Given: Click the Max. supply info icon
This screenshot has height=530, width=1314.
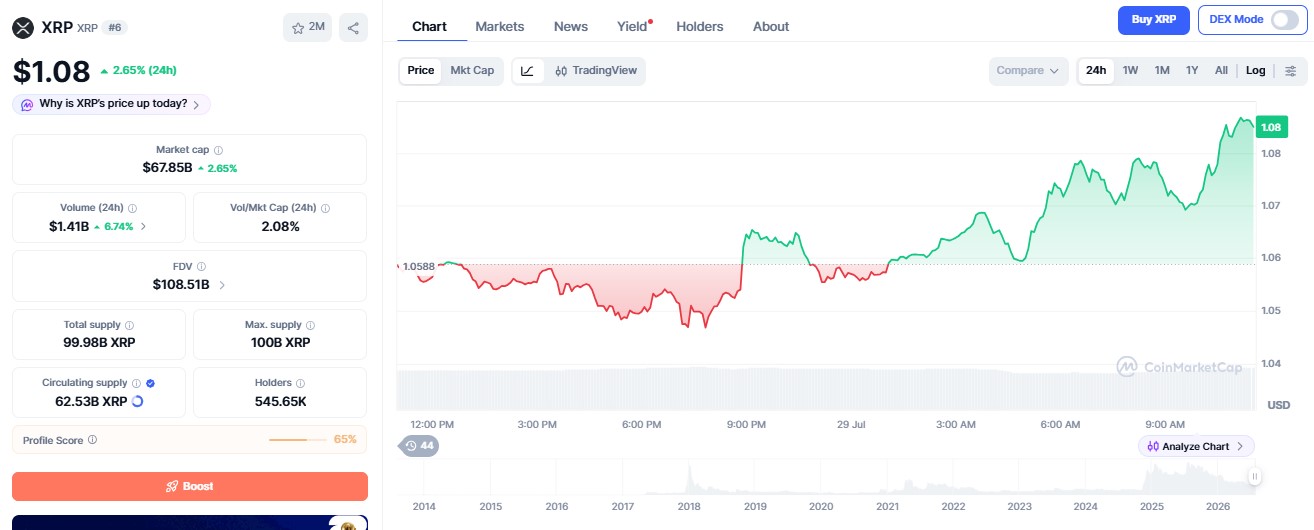Looking at the screenshot, I should 310,325.
